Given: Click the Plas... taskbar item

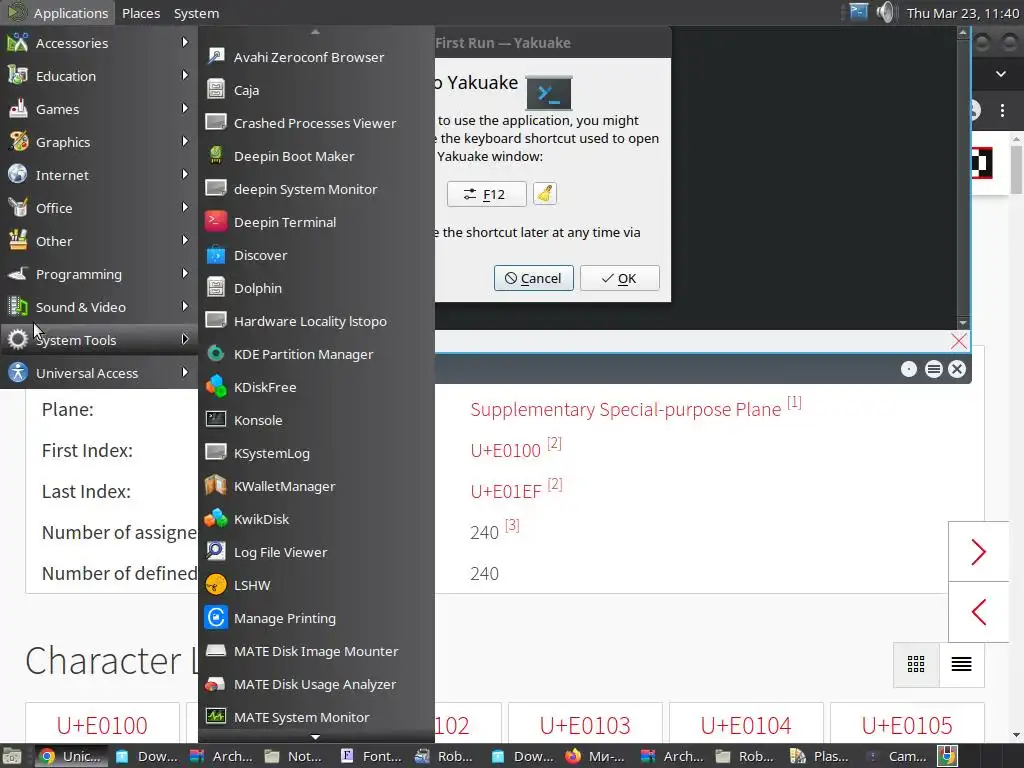Looking at the screenshot, I should pyautogui.click(x=822, y=756).
